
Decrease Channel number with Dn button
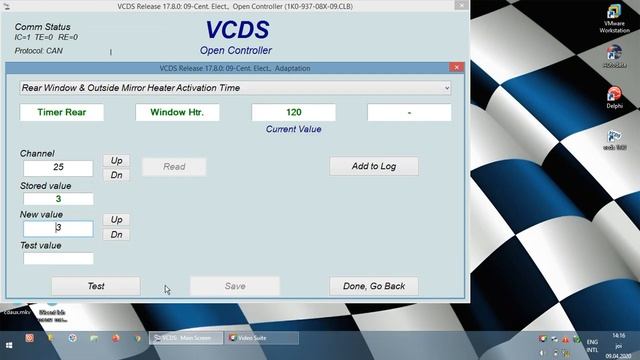tap(116, 175)
